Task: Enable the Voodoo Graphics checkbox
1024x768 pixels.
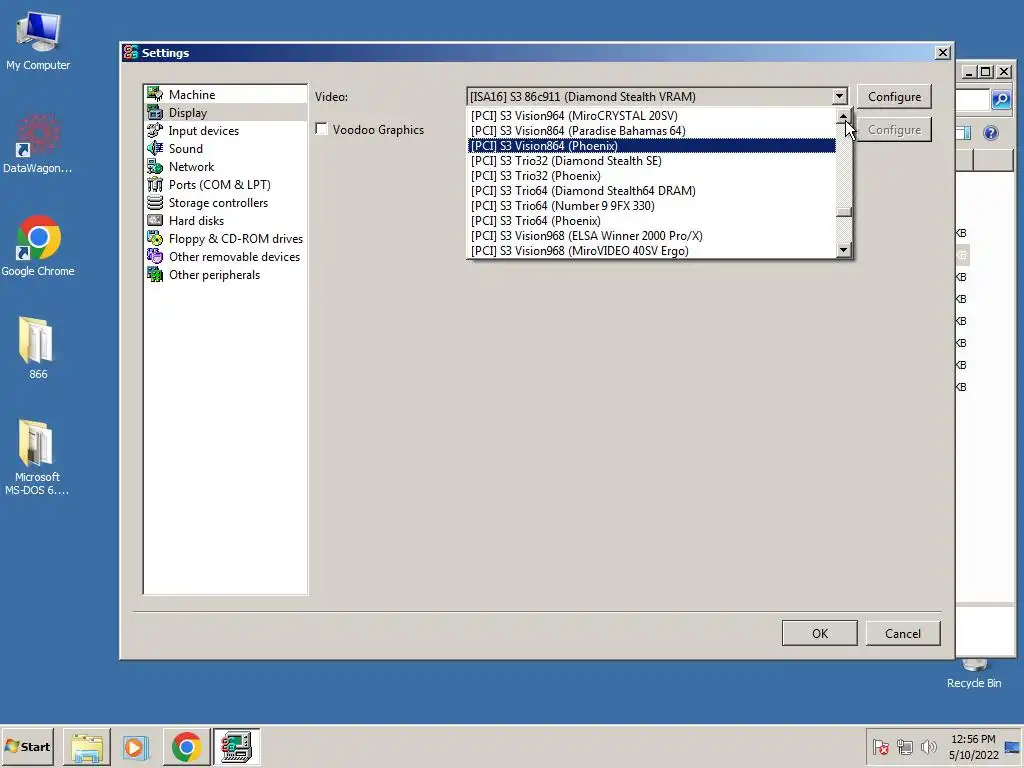Action: 321,129
